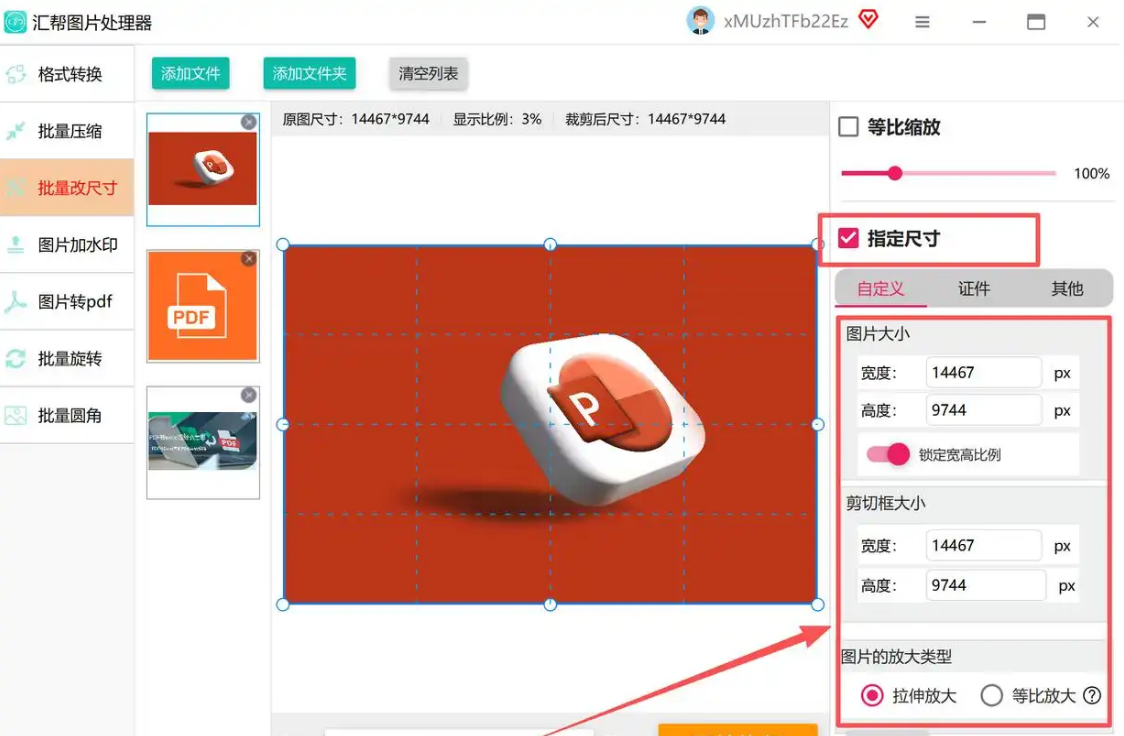The image size is (1124, 736).
Task: Click the 图片加水印 stamp icon
Action: point(16,245)
